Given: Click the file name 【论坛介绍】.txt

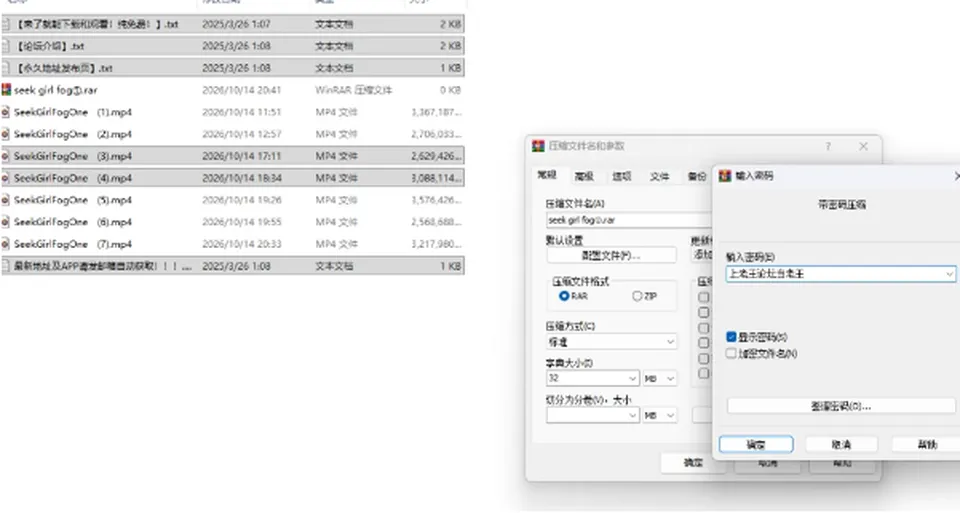Looking at the screenshot, I should coord(50,46).
